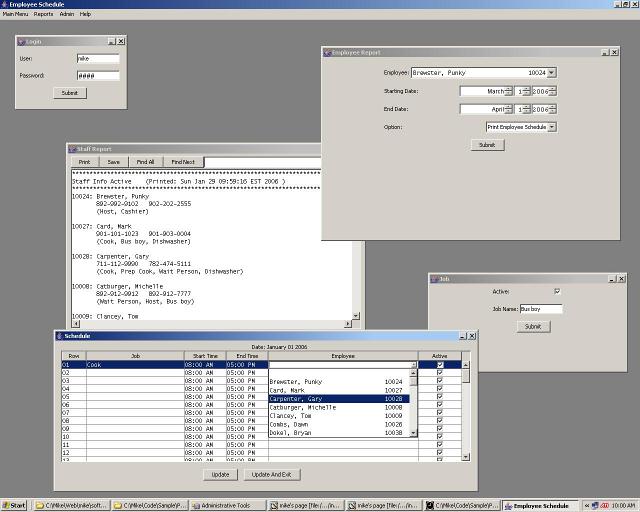Image resolution: width=640 pixels, height=512 pixels.
Task: Click Starting Date month spinner arrows
Action: 509,91
